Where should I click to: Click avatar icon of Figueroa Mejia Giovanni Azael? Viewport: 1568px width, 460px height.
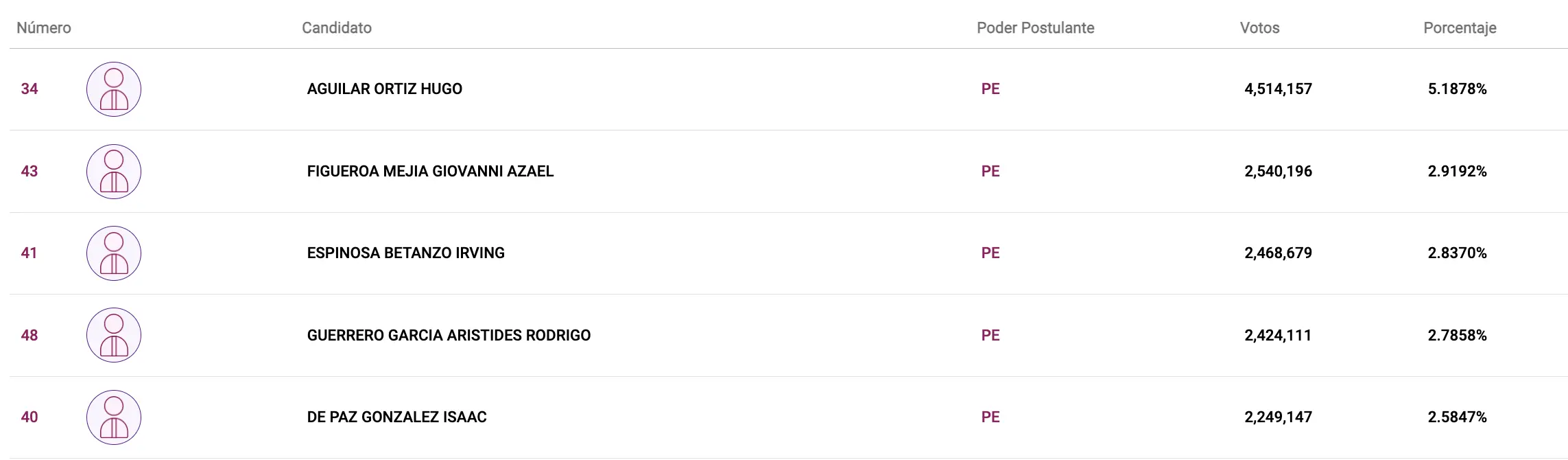[x=114, y=172]
